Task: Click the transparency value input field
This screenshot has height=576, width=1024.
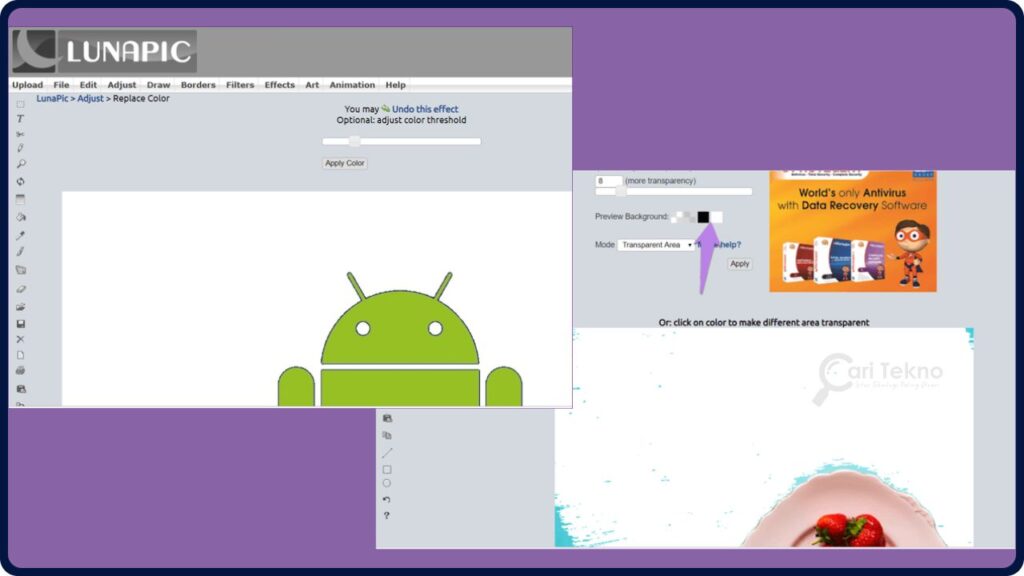Action: pyautogui.click(x=609, y=181)
